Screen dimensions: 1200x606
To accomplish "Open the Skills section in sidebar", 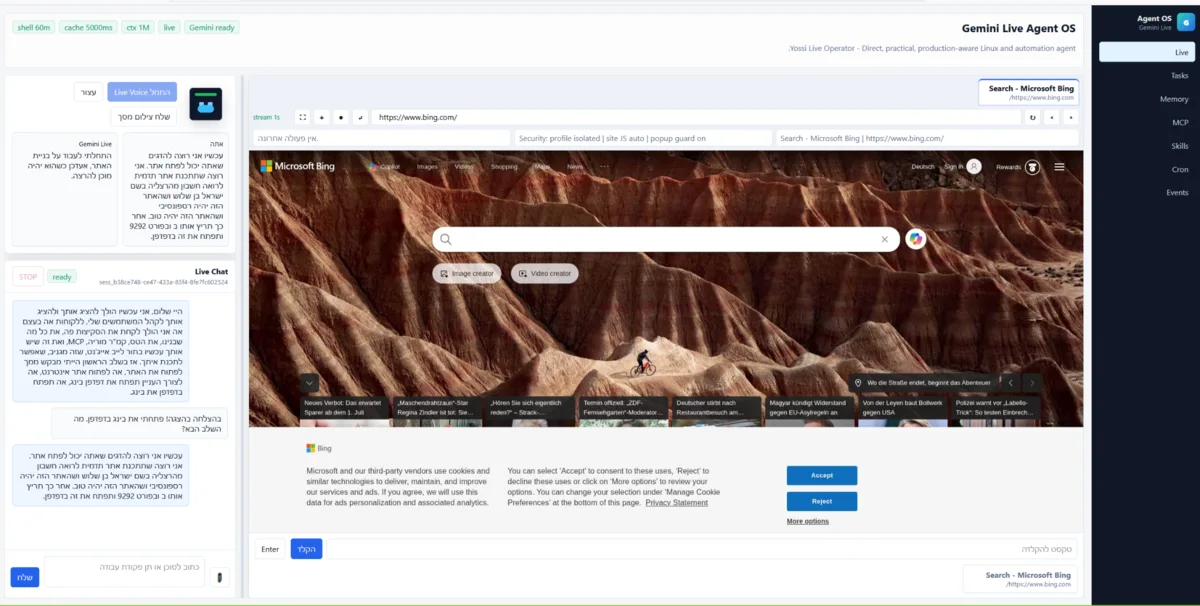I will 1145,146.
